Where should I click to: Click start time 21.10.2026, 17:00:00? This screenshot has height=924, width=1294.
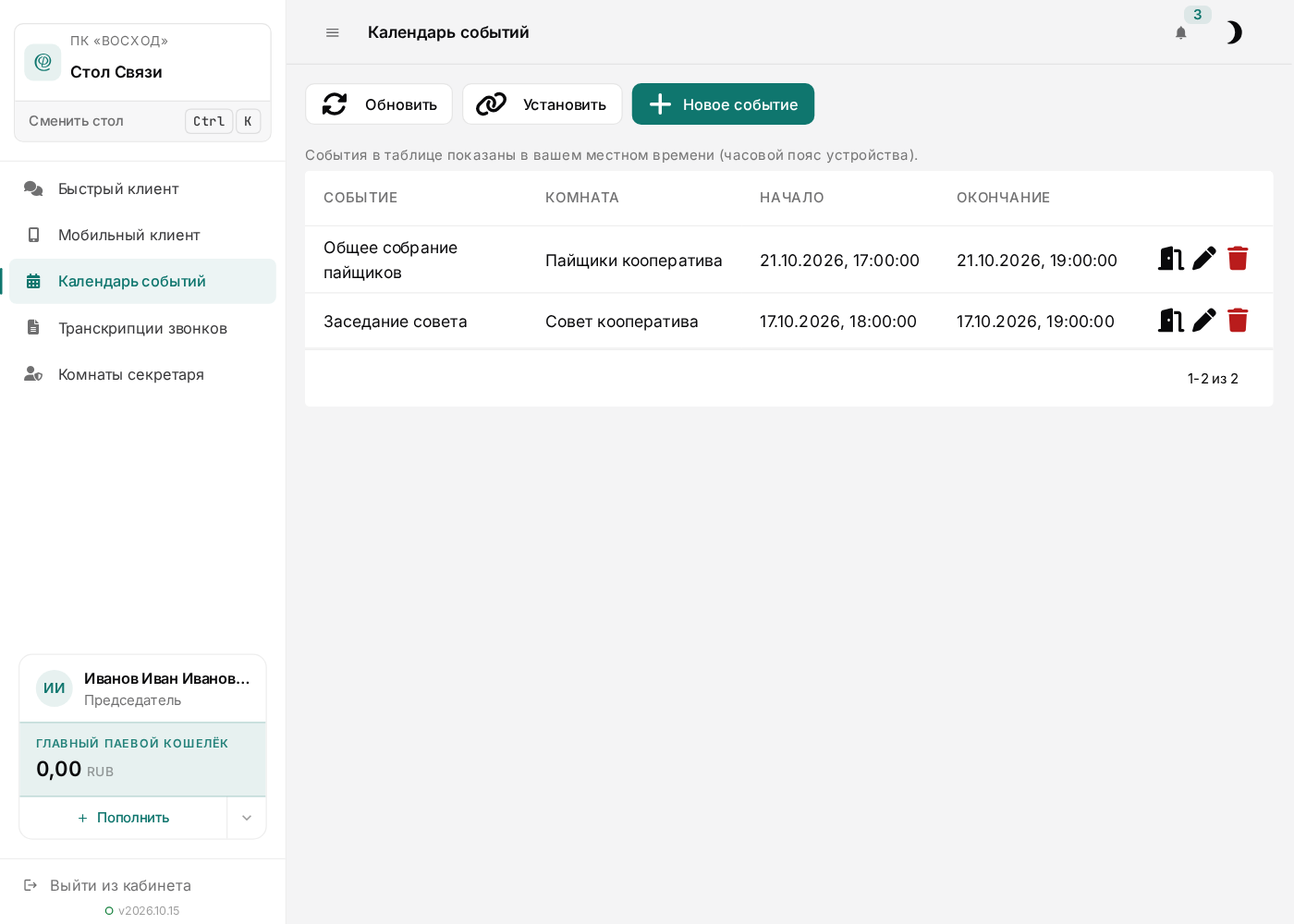(839, 261)
